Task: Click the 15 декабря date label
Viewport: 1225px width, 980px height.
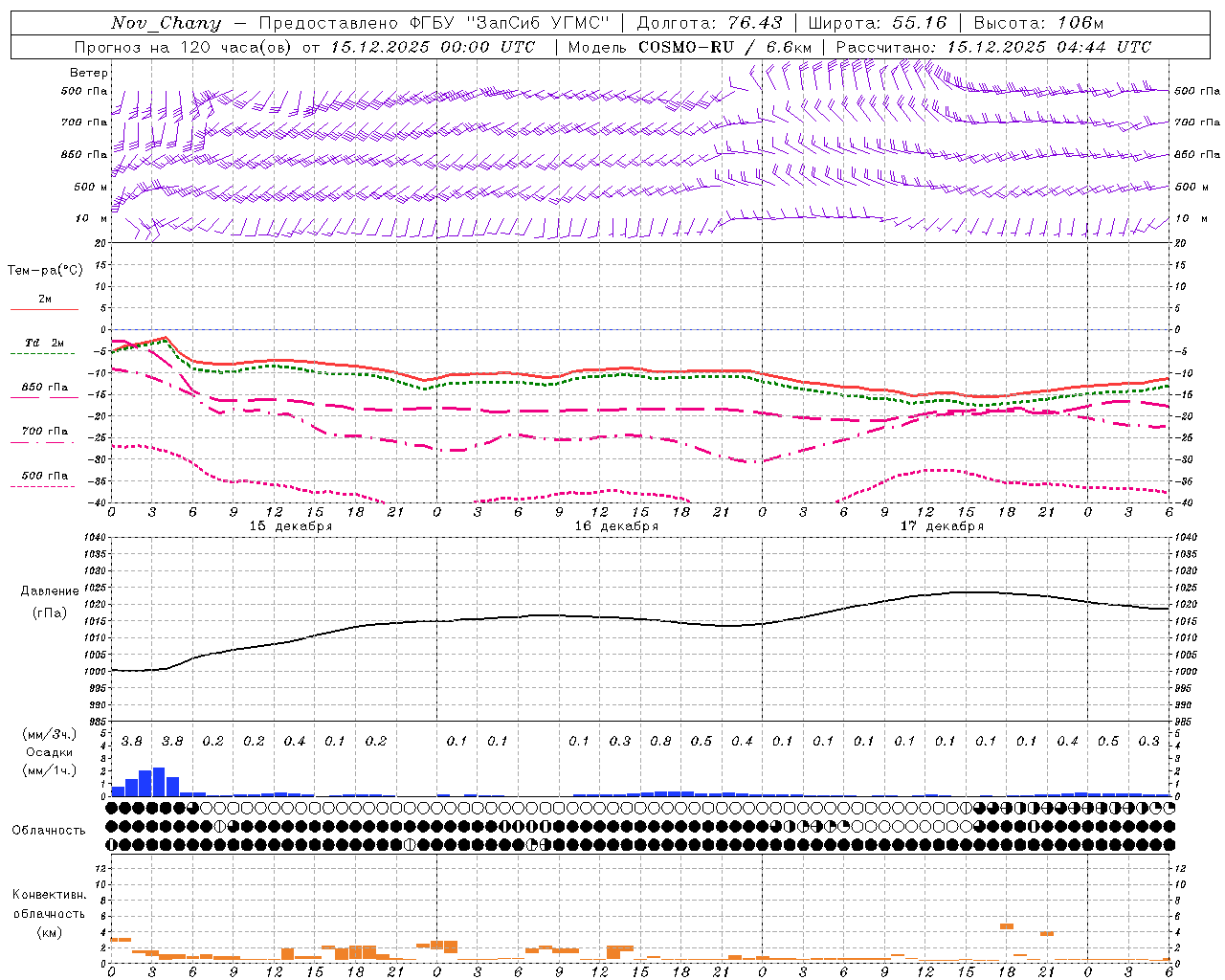Action: [291, 526]
